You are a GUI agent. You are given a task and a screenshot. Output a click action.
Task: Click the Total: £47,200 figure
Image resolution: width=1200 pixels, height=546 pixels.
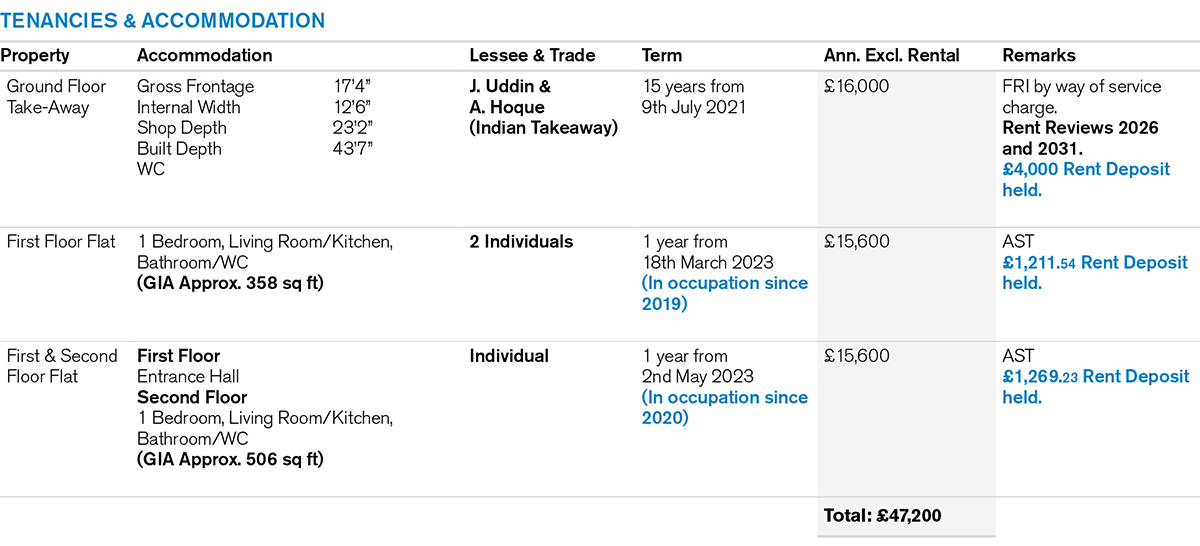pos(882,516)
